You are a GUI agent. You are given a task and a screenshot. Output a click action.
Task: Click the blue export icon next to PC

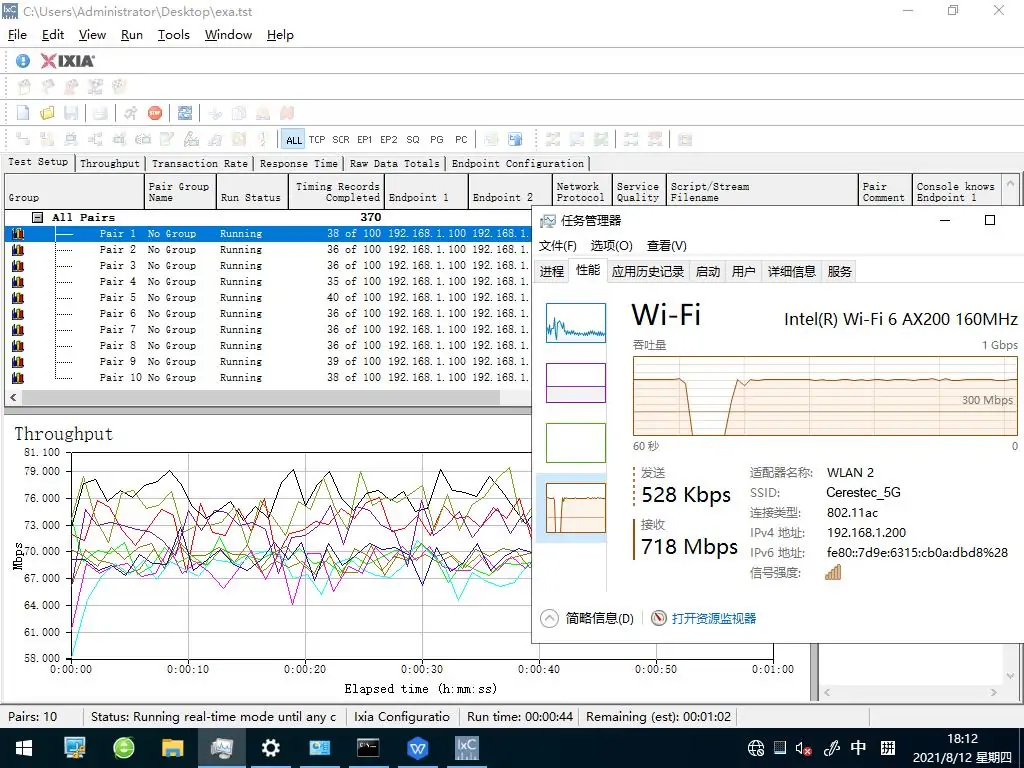[515, 139]
